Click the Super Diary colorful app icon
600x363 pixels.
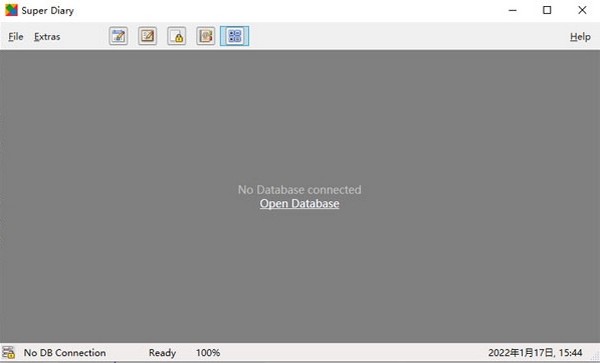click(x=11, y=10)
